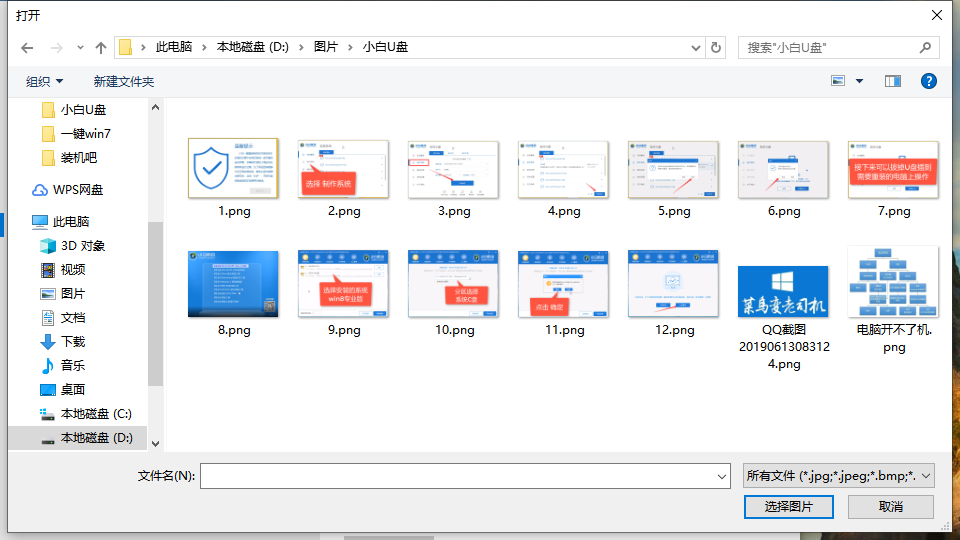This screenshot has width=960, height=540.
Task: Open the file type filter dropdown
Action: pyautogui.click(x=838, y=476)
